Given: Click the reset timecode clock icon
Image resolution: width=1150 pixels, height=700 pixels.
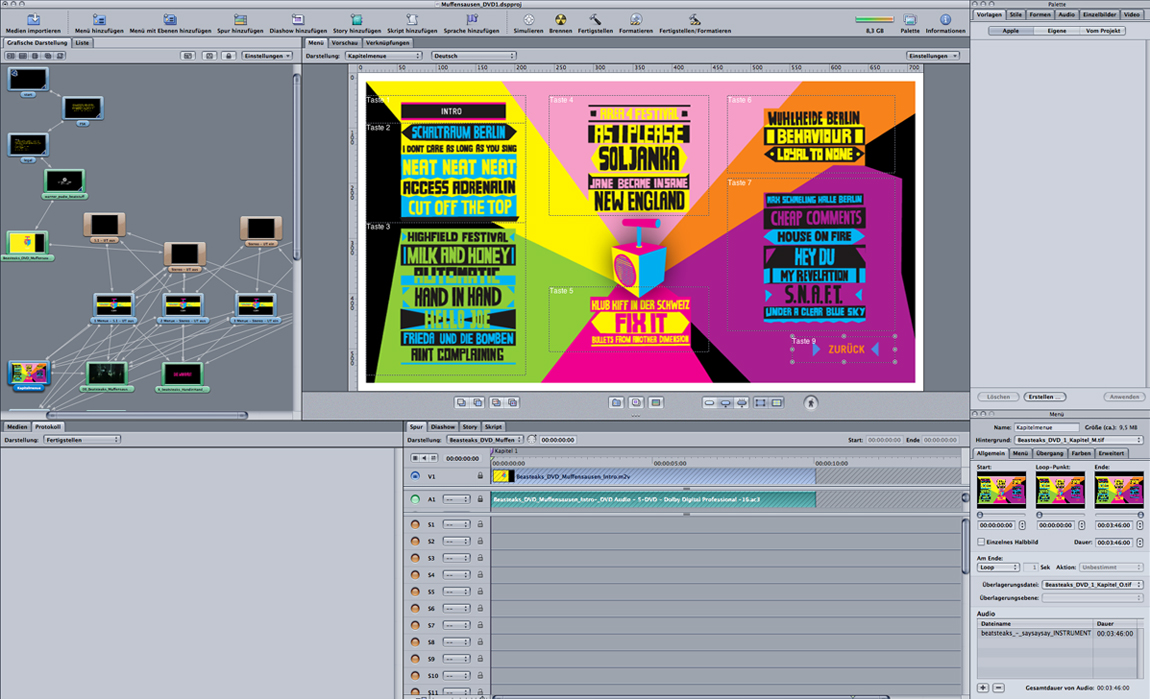Looking at the screenshot, I should 532,440.
